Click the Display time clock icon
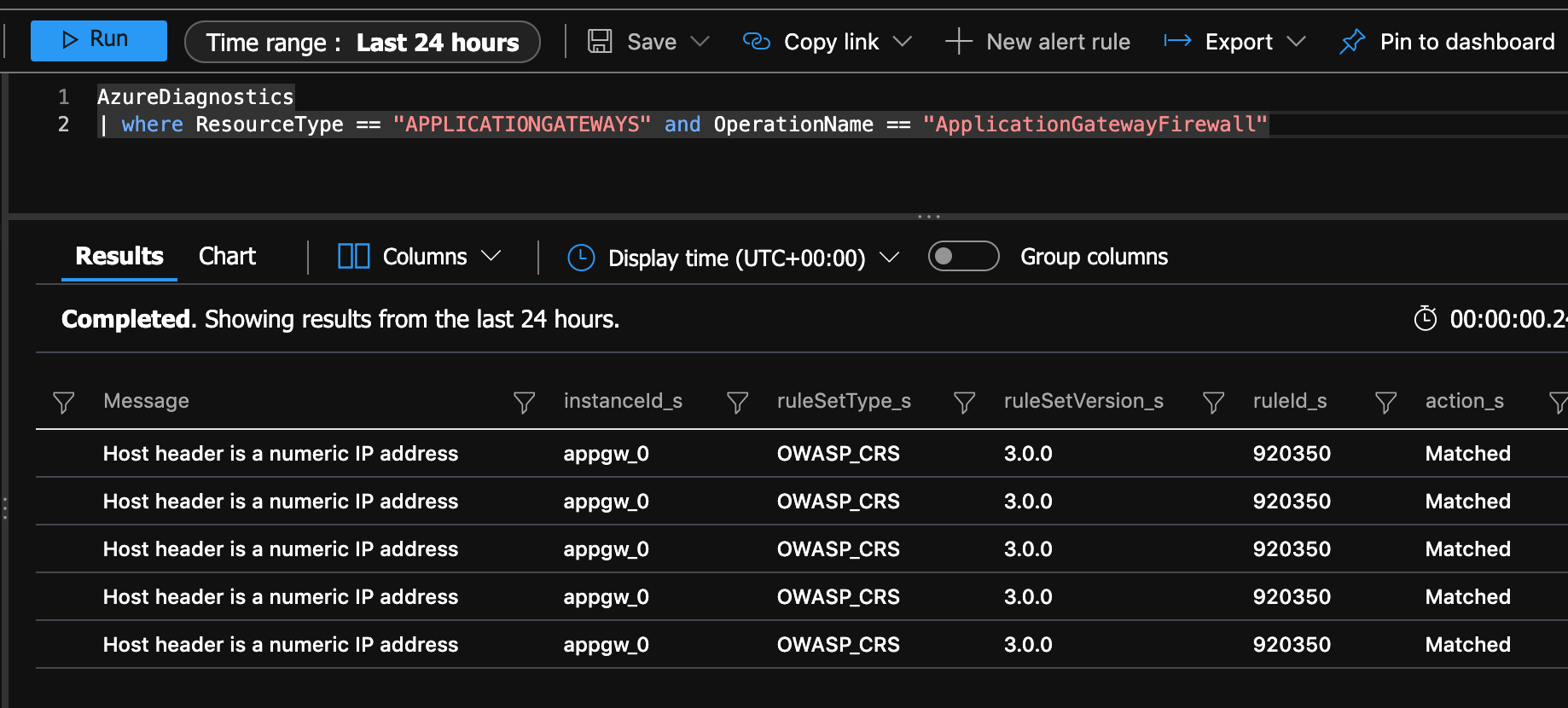Image resolution: width=1568 pixels, height=708 pixels. coord(581,257)
